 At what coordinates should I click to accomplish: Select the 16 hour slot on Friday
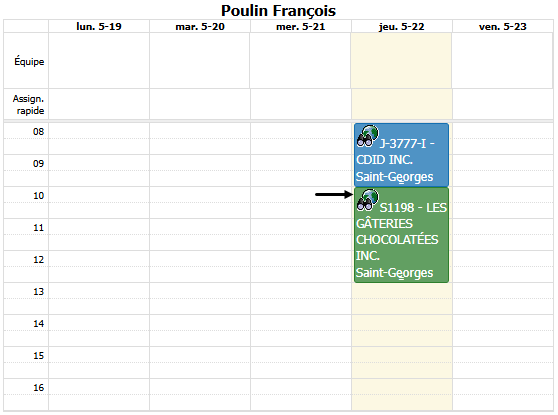pos(502,395)
